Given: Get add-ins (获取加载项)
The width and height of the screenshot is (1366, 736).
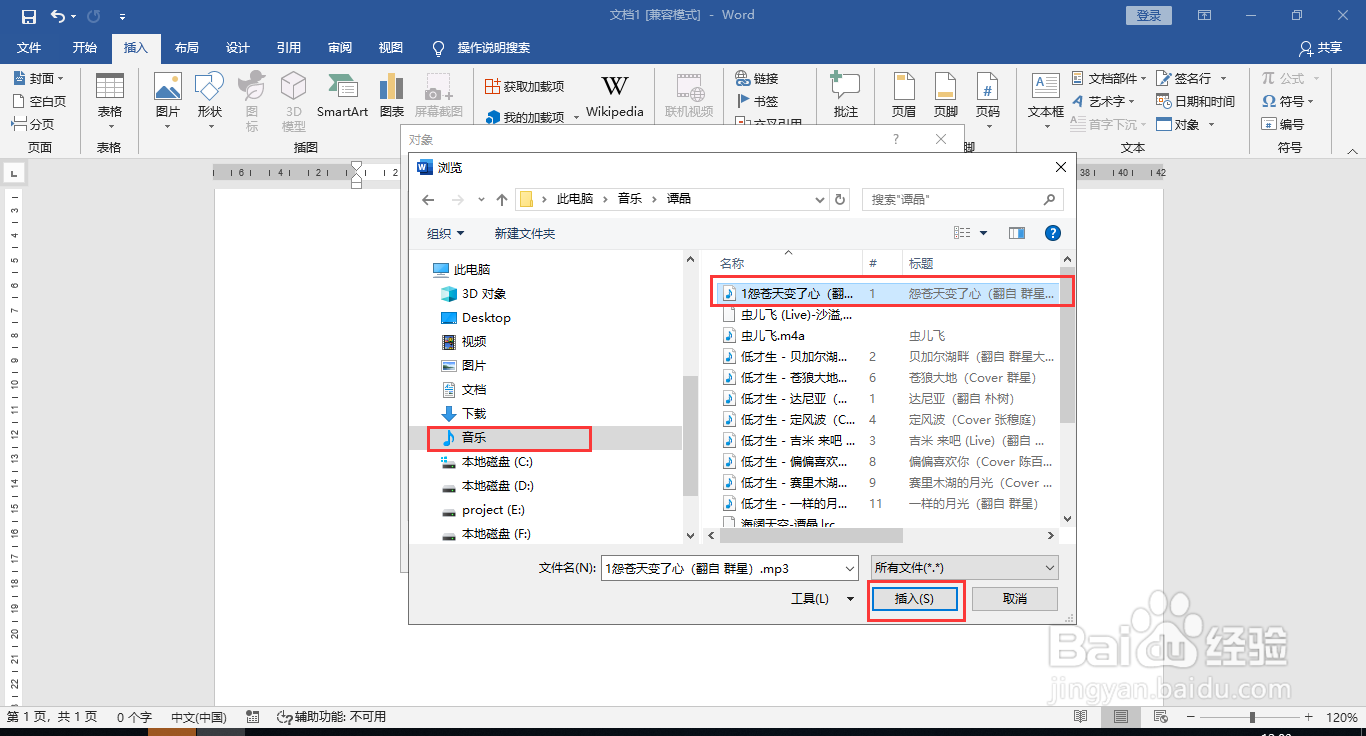Looking at the screenshot, I should click(x=524, y=87).
